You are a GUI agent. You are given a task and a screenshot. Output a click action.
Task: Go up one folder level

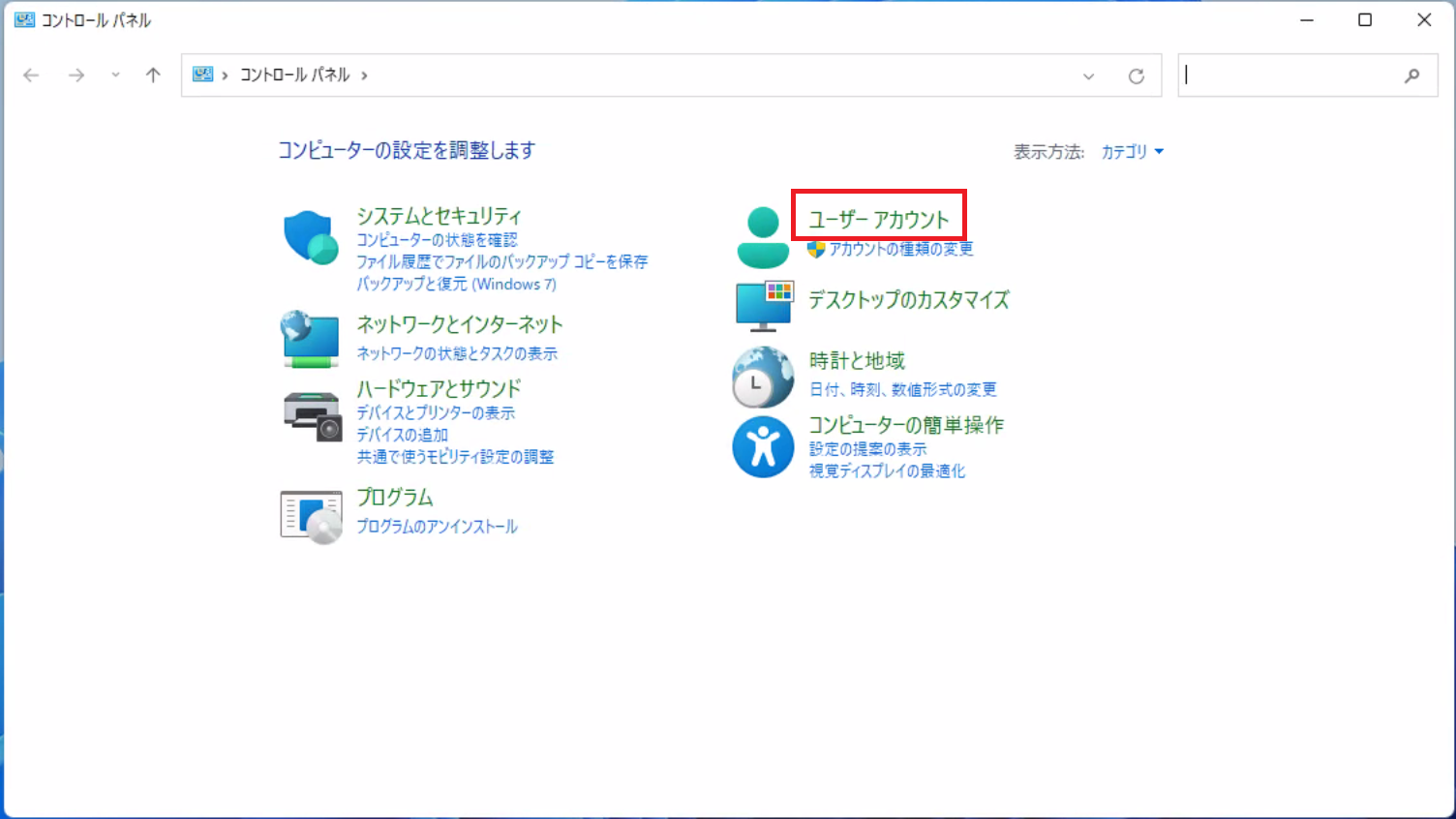153,76
